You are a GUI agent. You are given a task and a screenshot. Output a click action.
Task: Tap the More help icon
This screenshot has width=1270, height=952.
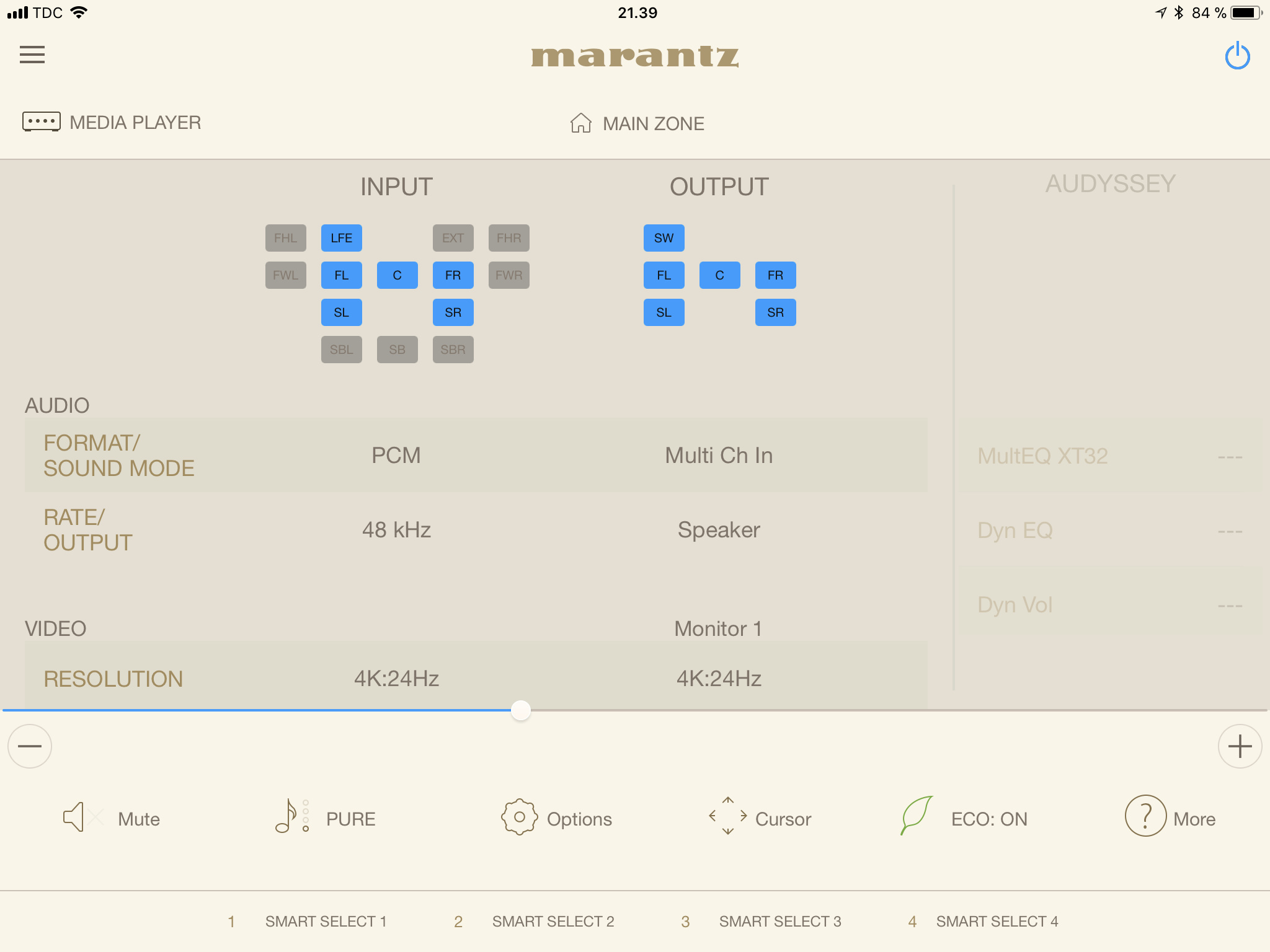[1145, 816]
